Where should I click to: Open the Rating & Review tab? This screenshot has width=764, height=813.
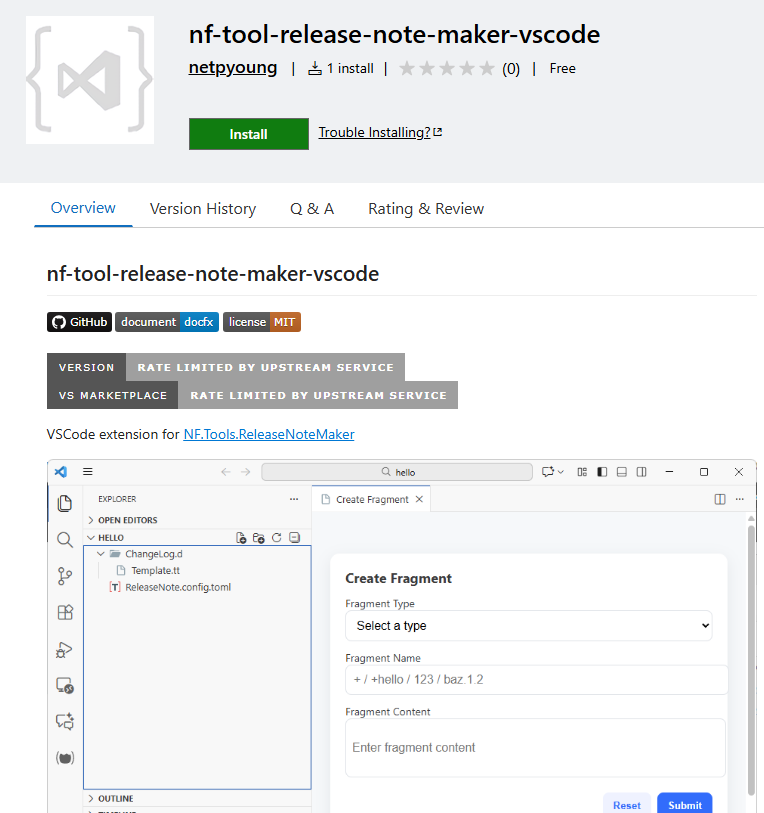(426, 209)
